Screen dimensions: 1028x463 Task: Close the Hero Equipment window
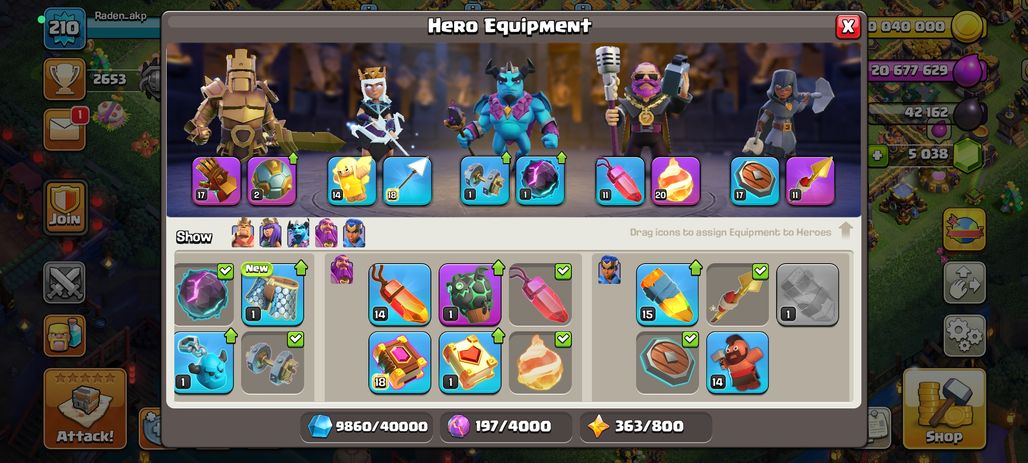pos(848,26)
